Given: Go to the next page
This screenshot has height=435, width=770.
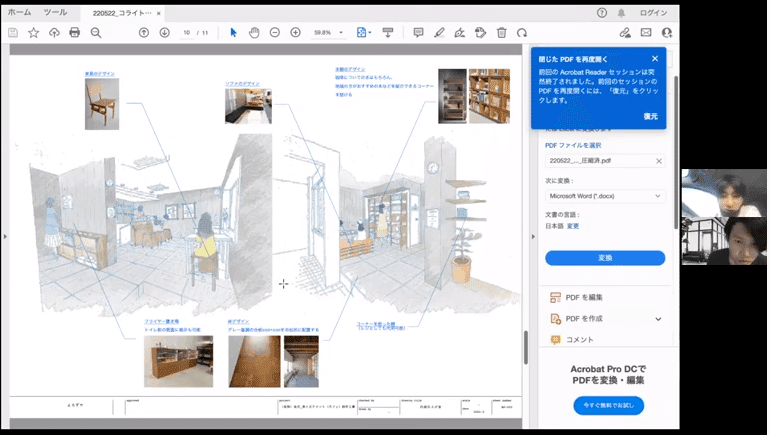Looking at the screenshot, I should tap(165, 33).
